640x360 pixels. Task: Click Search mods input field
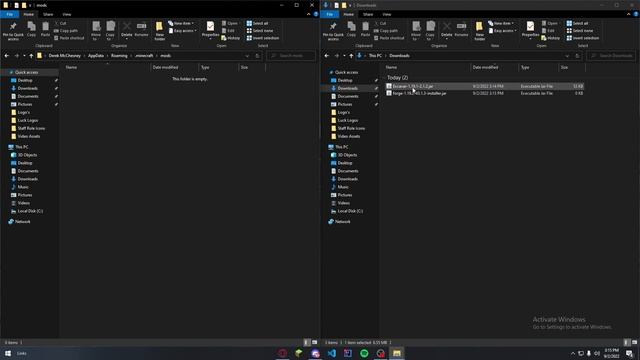coord(291,56)
